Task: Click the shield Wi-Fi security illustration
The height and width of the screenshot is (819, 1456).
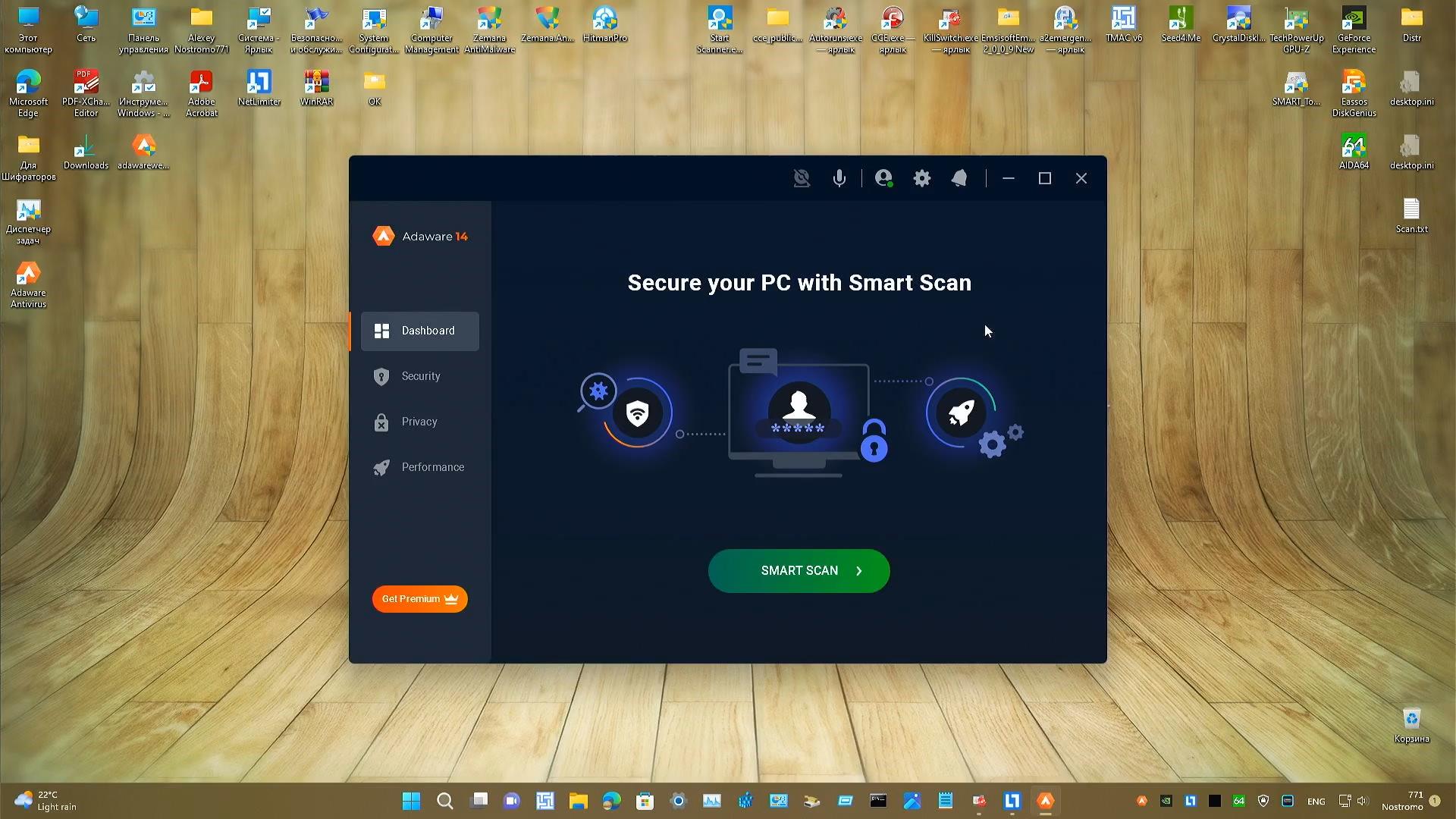Action: pos(638,413)
